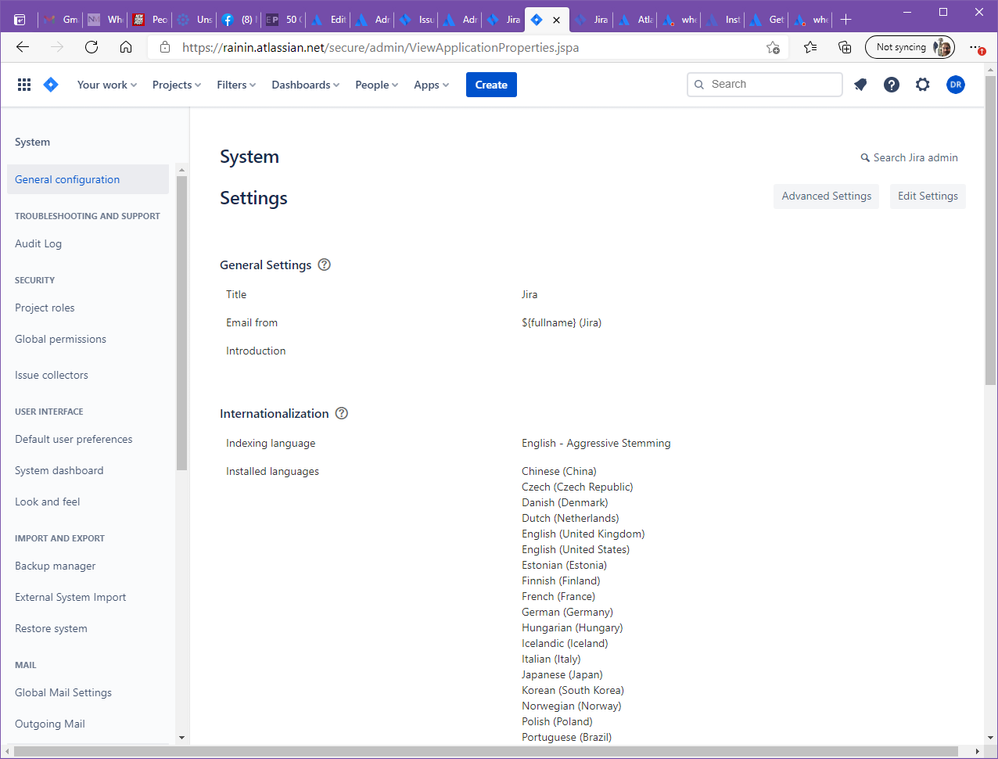Select the 'English - Aggressive Stemming' value
The width and height of the screenshot is (998, 759).
pos(596,443)
